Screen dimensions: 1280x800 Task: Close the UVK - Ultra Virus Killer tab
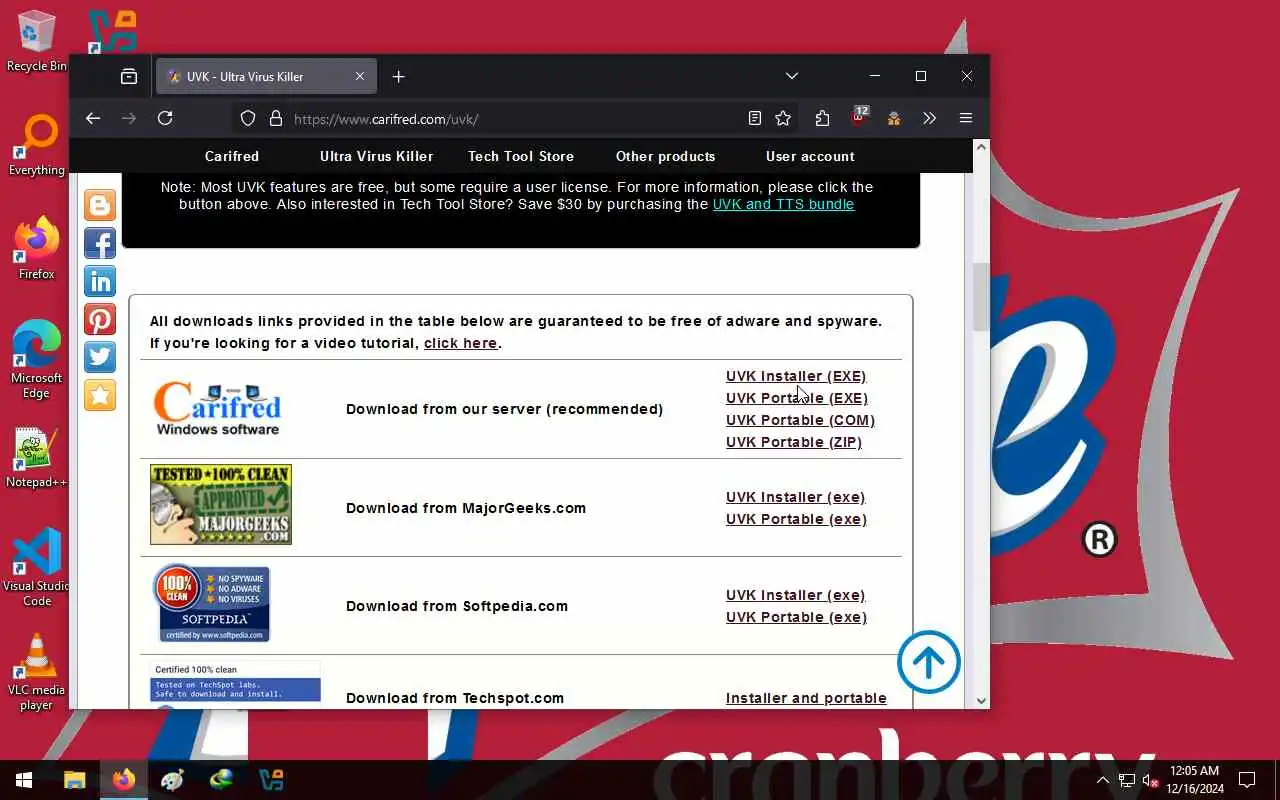(360, 76)
